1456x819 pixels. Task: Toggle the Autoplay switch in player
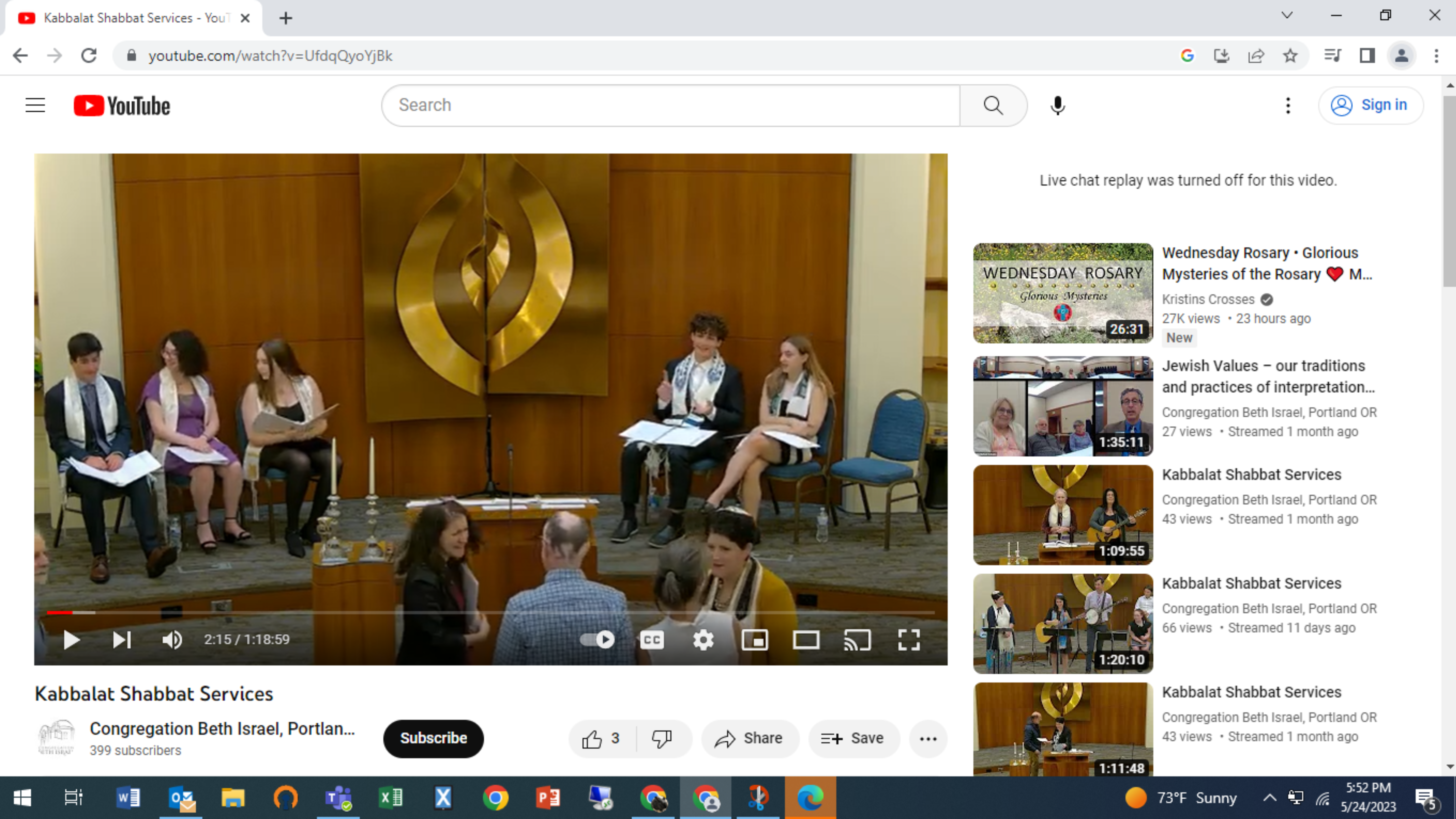pos(598,640)
